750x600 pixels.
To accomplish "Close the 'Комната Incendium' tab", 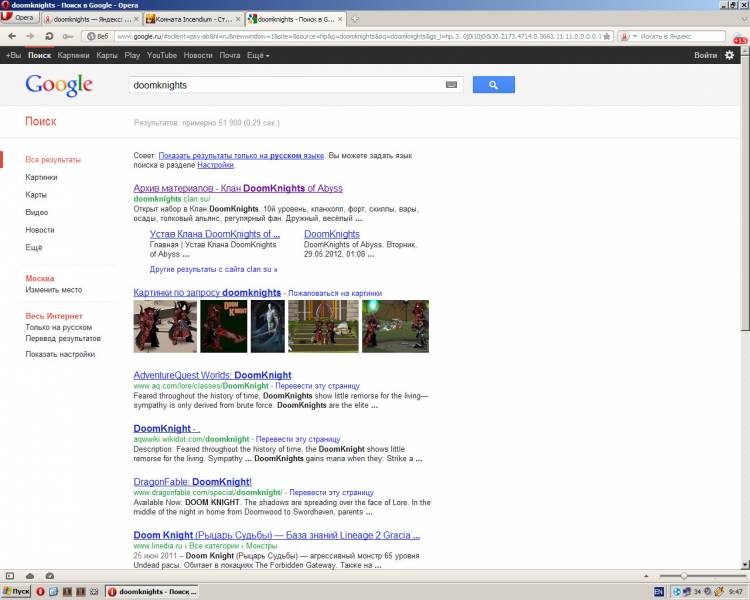I will pyautogui.click(x=238, y=19).
